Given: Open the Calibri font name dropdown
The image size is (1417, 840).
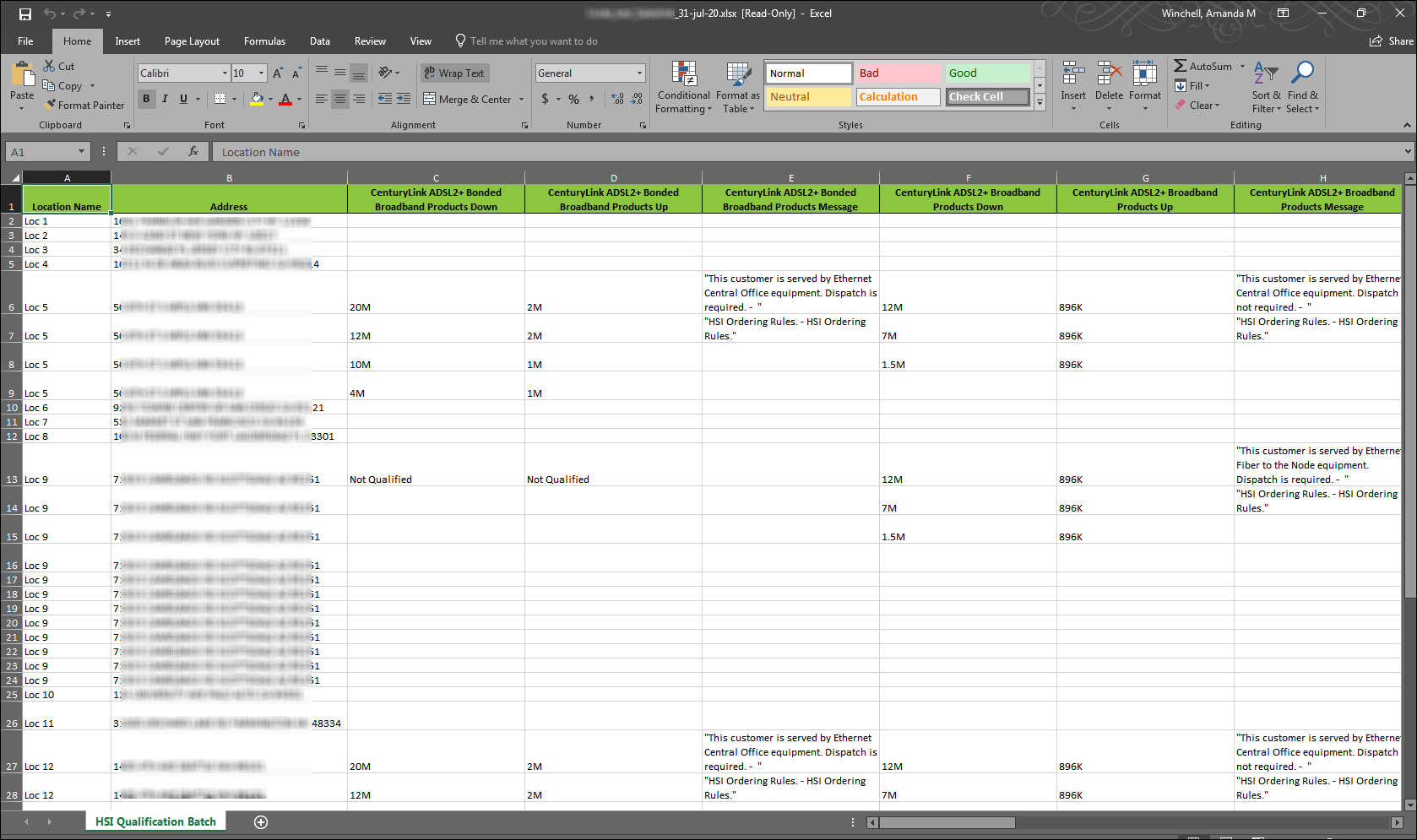Looking at the screenshot, I should click(225, 73).
